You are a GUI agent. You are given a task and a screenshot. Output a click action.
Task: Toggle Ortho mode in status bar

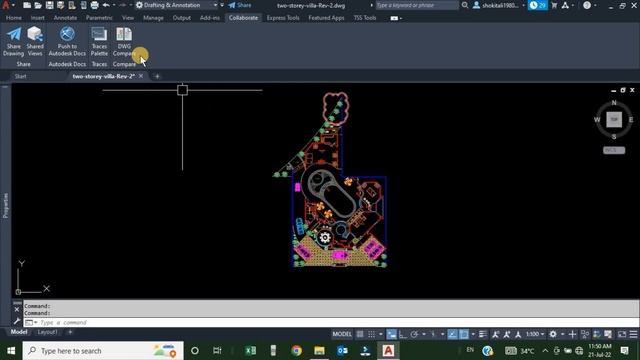pos(403,334)
